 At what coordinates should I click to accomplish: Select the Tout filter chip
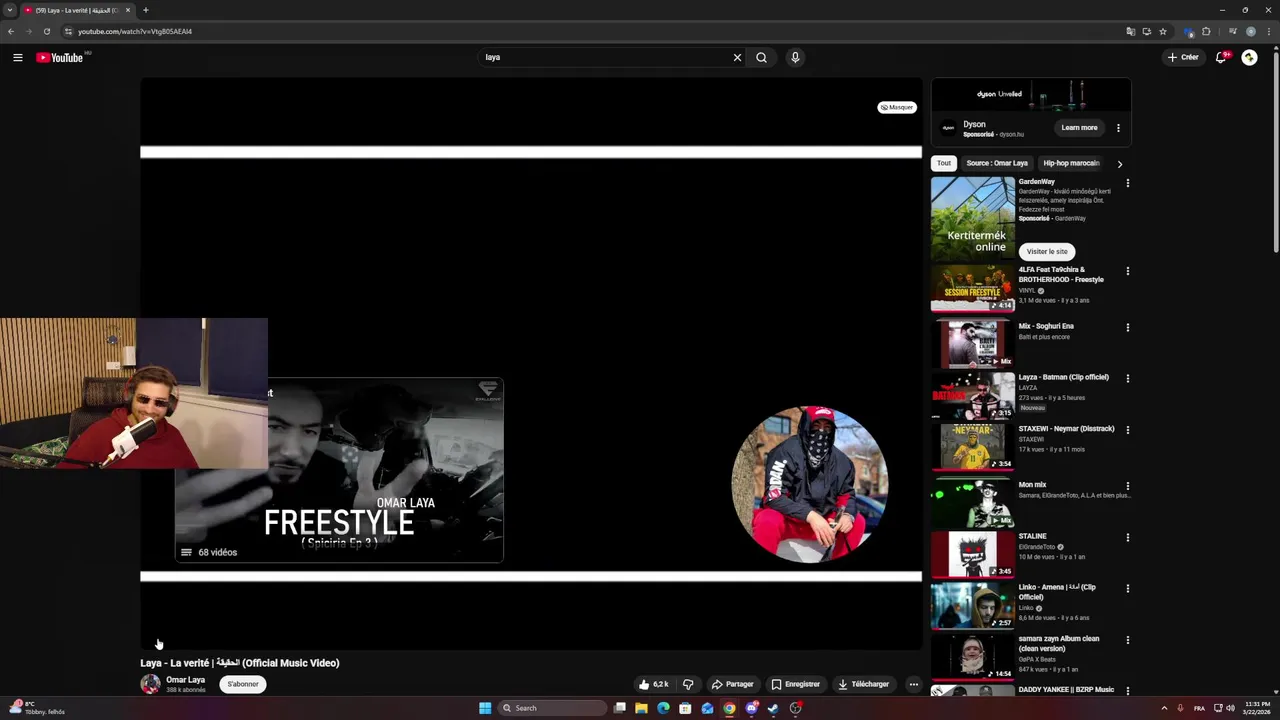coord(944,163)
